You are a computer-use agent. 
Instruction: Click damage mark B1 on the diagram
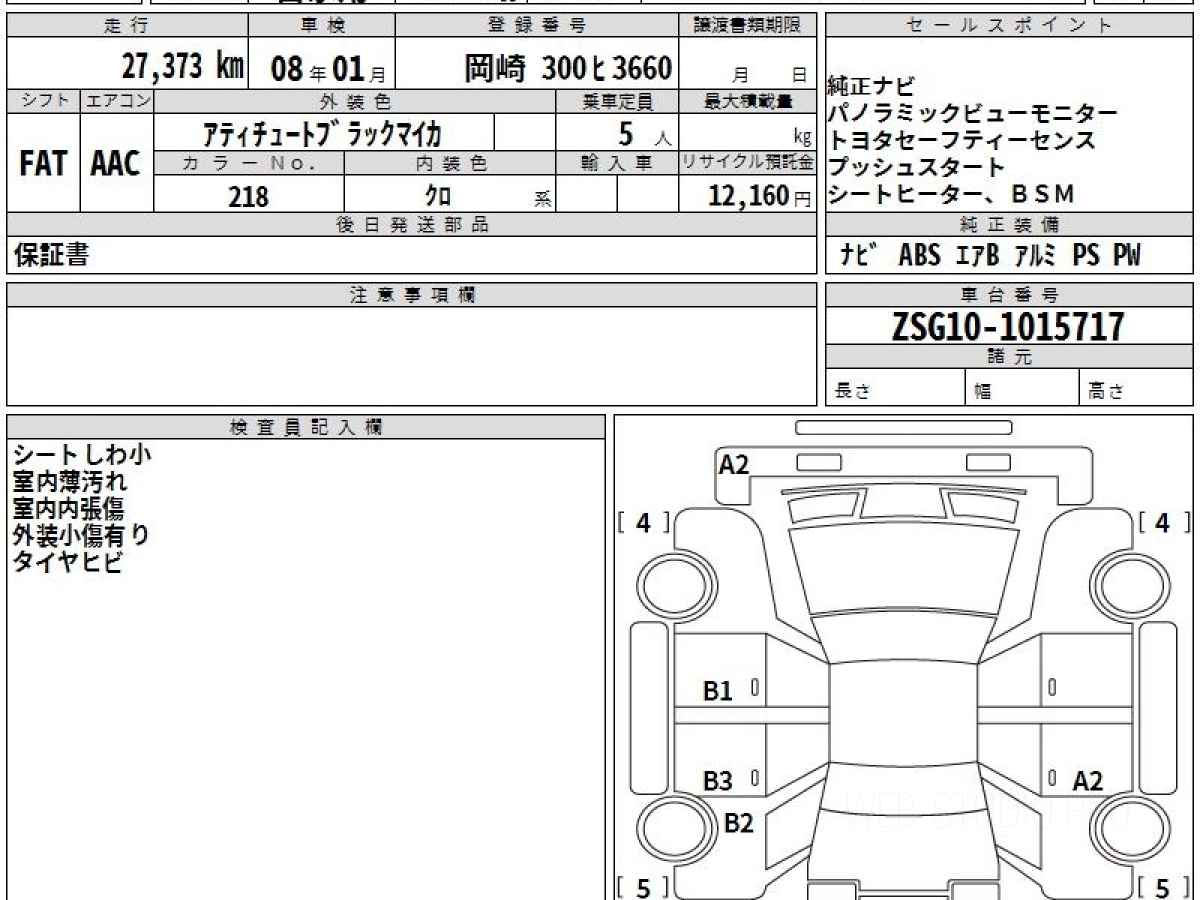pos(718,691)
